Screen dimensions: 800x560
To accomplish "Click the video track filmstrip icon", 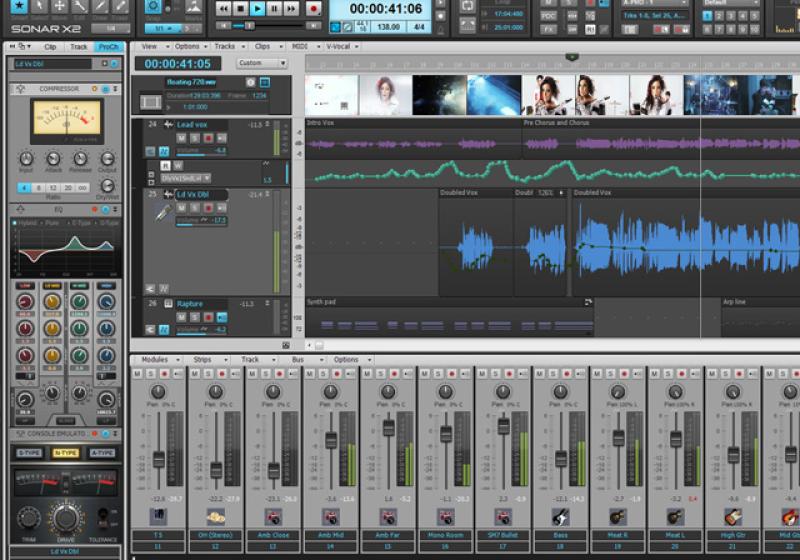I will click(x=151, y=101).
